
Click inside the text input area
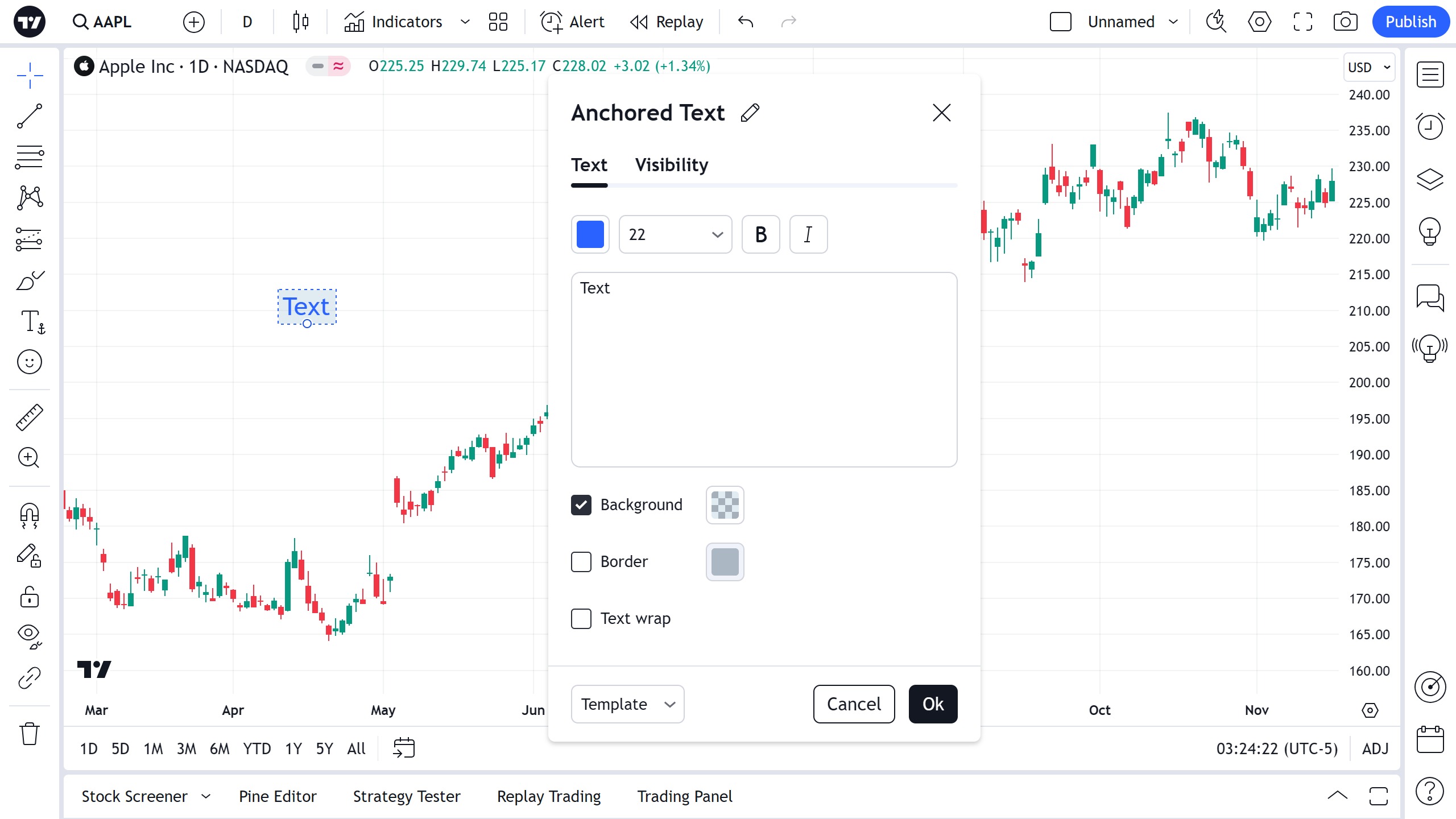(764, 370)
